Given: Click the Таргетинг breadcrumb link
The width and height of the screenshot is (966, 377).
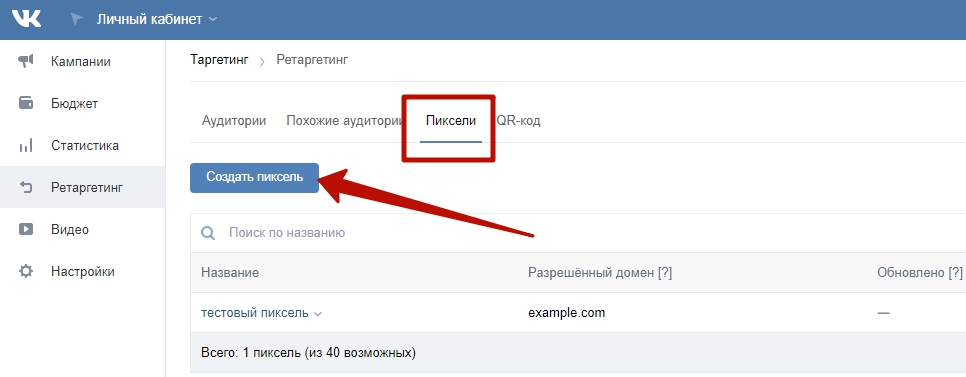Looking at the screenshot, I should (x=220, y=60).
